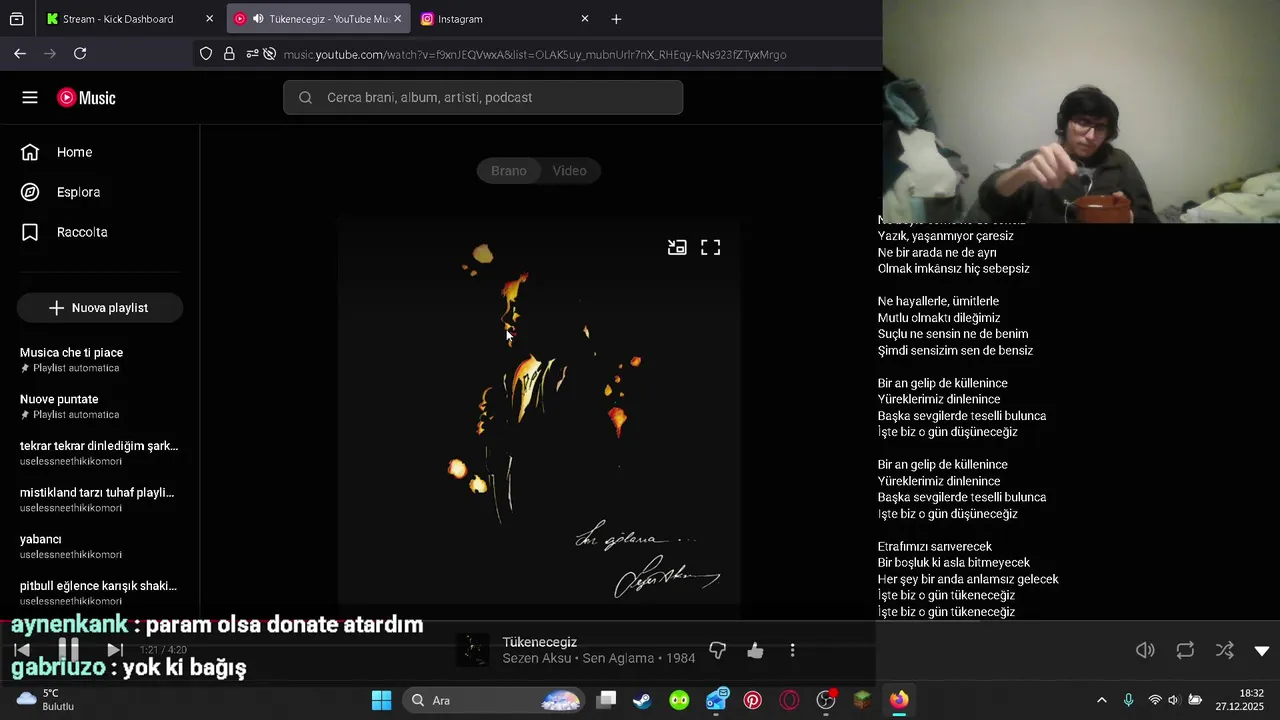Click the microphone icon in the system tray
Screen dimensions: 1280x720
coord(1128,700)
